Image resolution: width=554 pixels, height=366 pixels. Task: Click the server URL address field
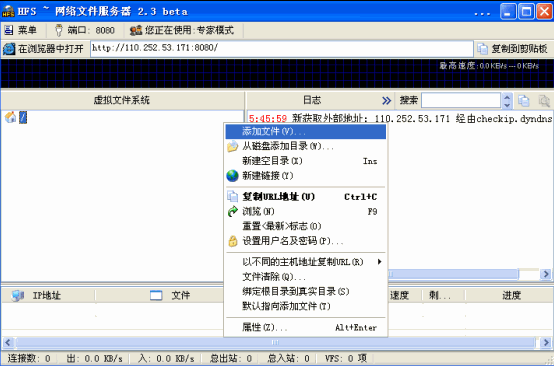pos(282,48)
